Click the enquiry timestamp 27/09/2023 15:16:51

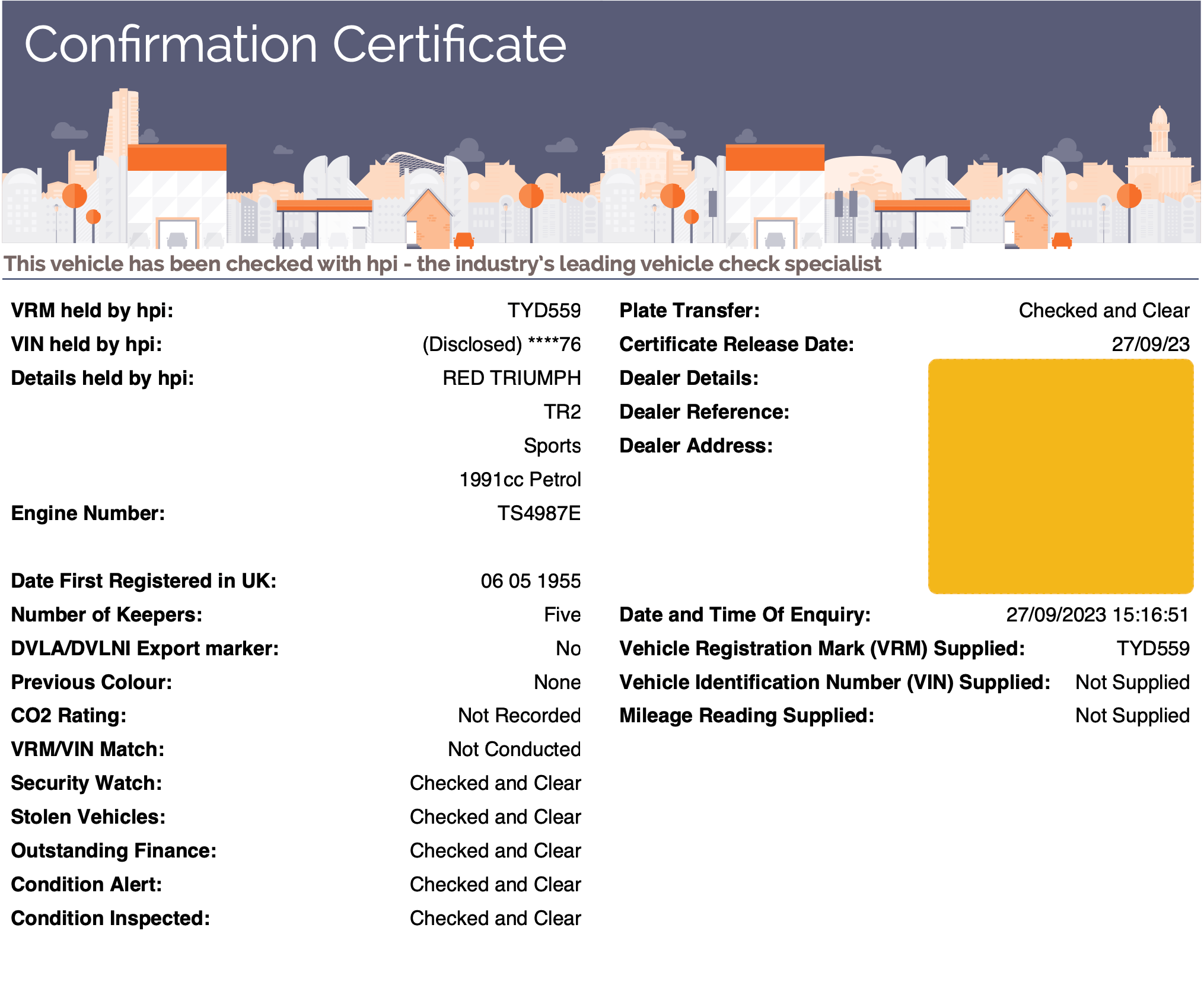pos(1097,614)
